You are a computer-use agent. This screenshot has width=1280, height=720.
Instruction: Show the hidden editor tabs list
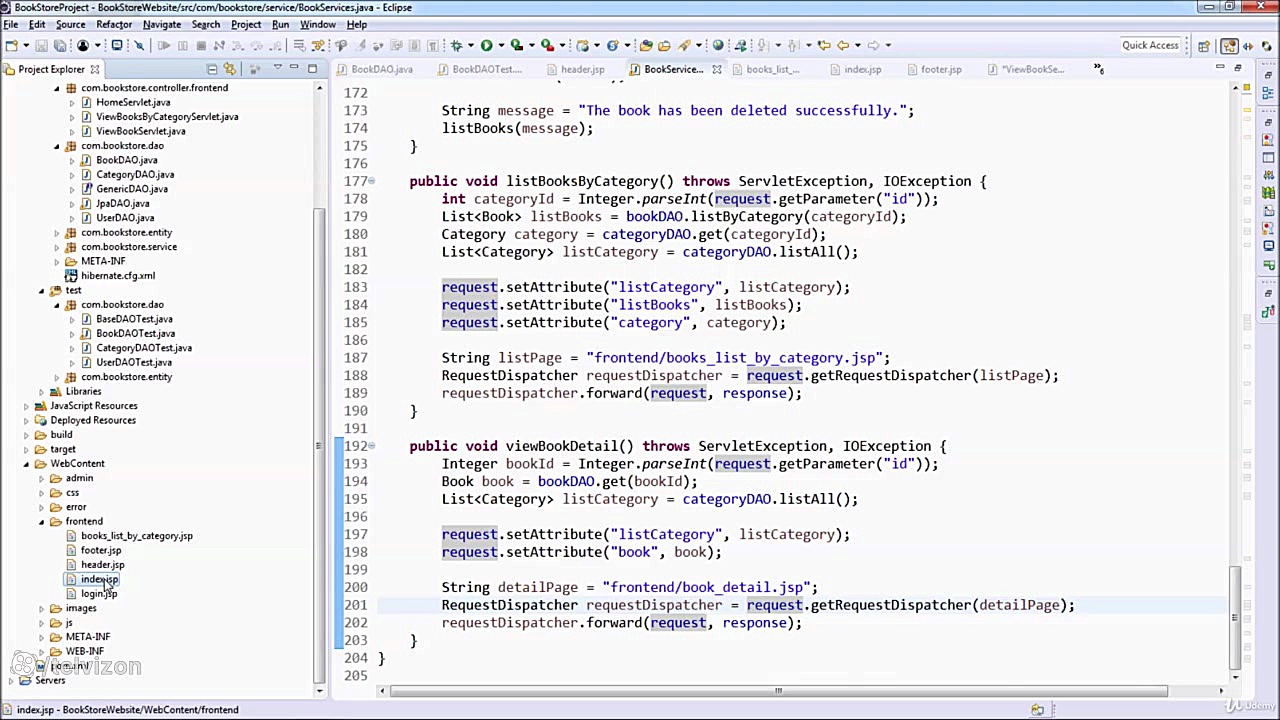(1098, 69)
